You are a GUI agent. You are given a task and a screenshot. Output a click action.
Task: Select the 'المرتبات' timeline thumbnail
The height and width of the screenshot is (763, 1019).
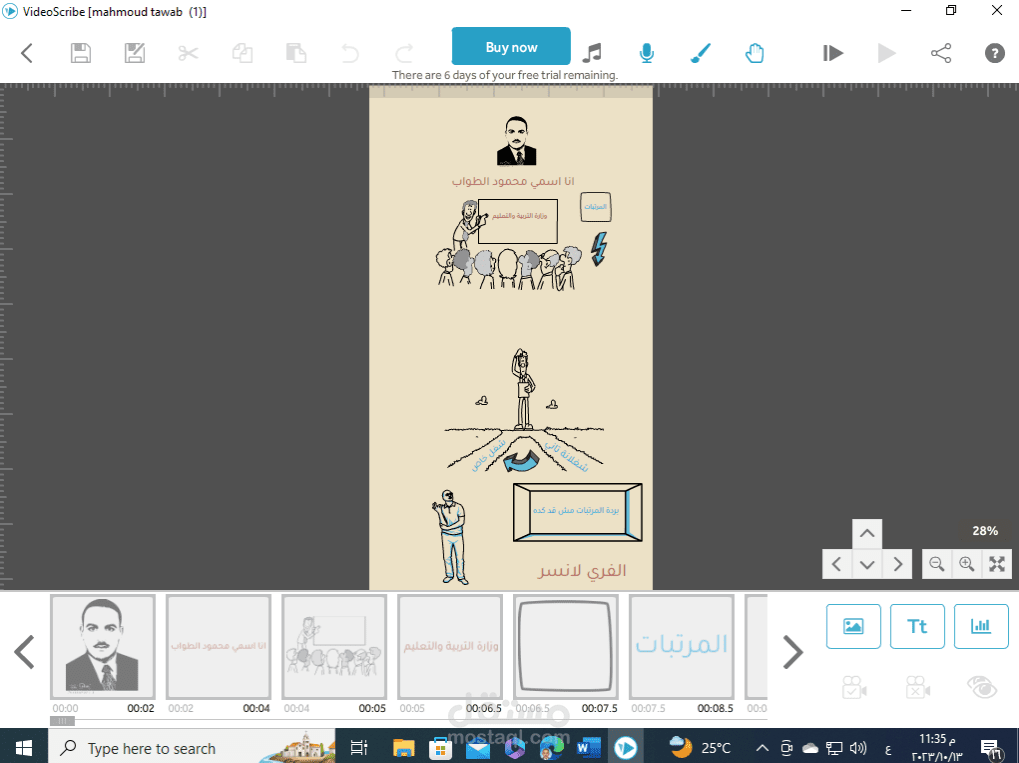[x=681, y=647]
